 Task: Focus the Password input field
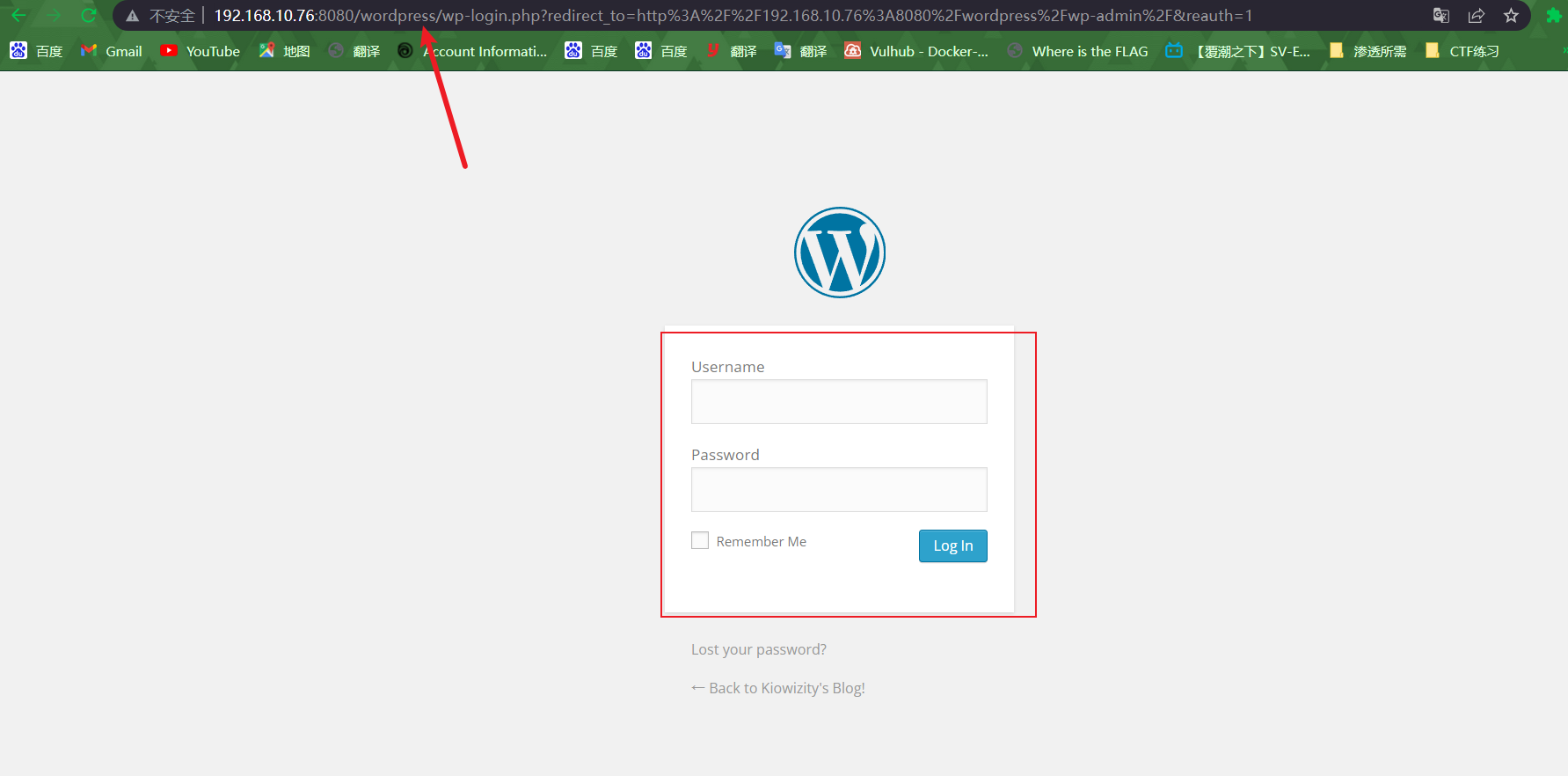(839, 489)
